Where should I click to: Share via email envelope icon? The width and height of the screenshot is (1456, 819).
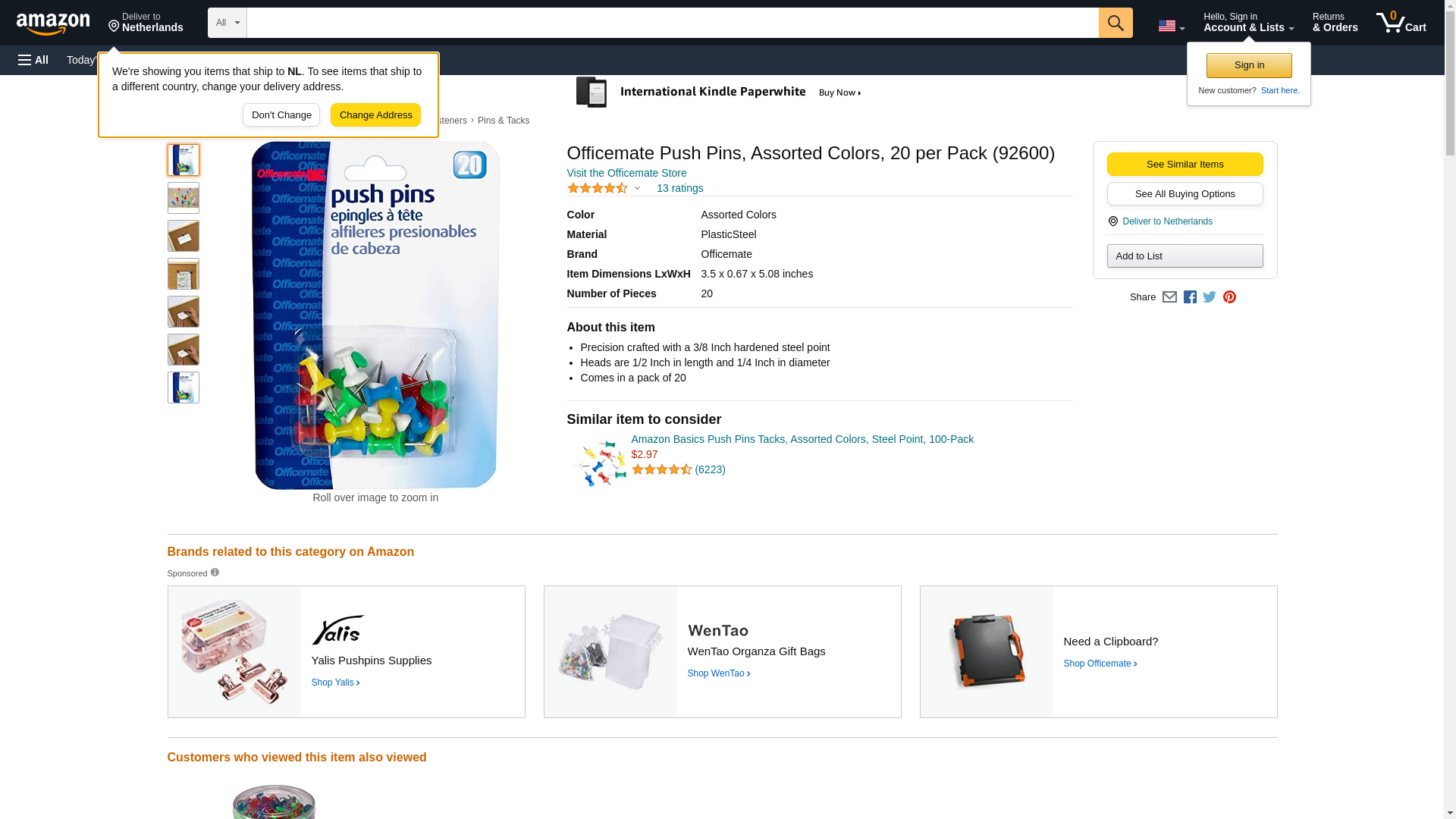point(1169,297)
